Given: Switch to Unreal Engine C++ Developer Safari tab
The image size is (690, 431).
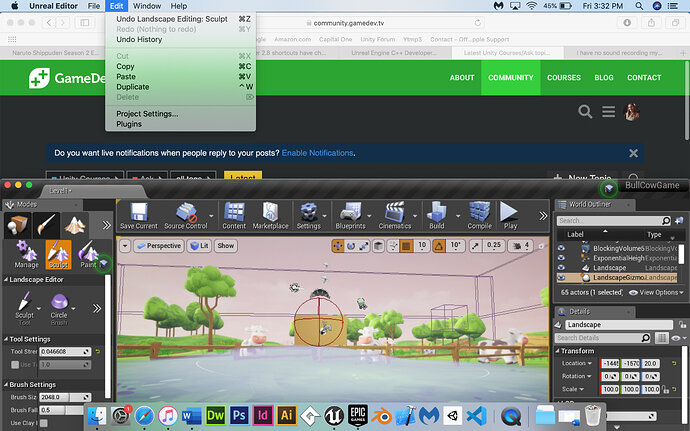Looking at the screenshot, I should tap(393, 52).
